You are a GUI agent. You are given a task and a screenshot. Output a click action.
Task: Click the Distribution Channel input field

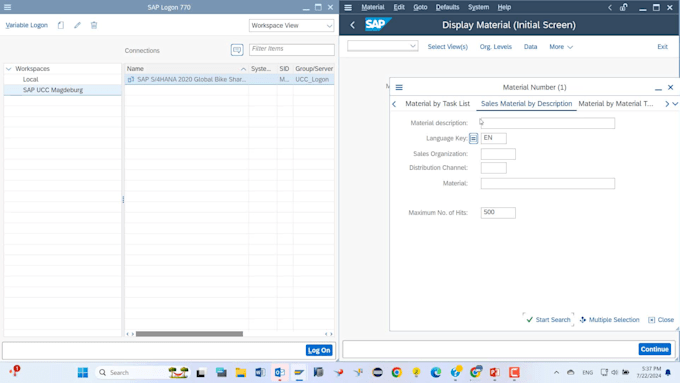(494, 168)
